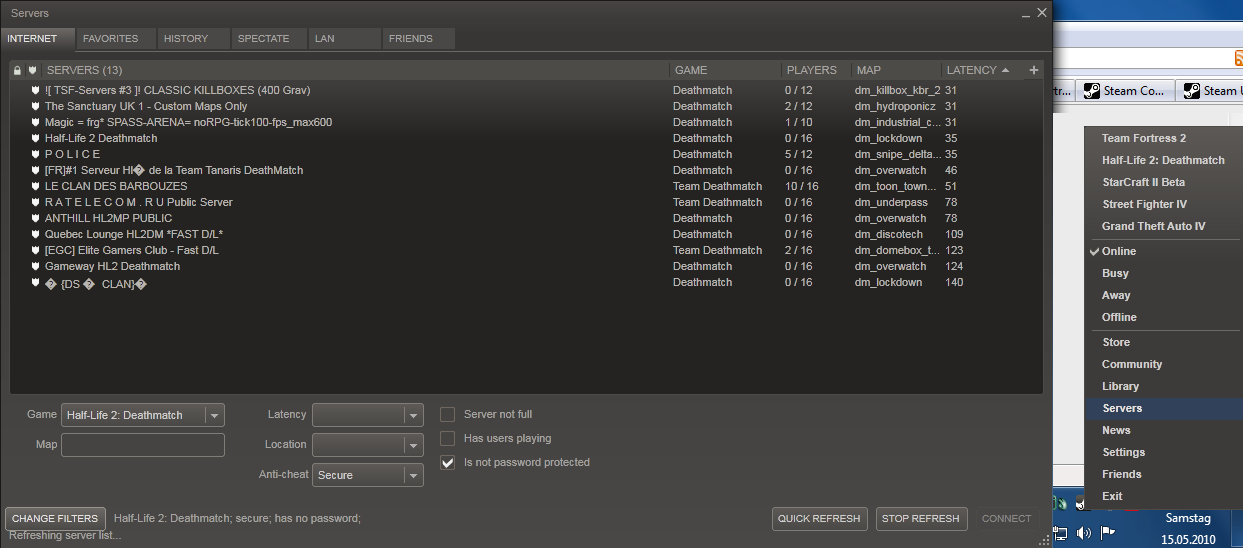Screen dimensions: 1243x548
Task: Click shield icon beside Quebec Lounge HL2DM
Action: coord(35,234)
